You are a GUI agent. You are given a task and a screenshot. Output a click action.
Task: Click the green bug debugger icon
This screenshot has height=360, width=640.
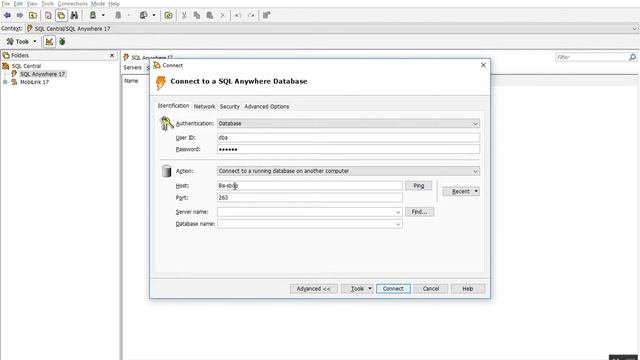coord(62,42)
